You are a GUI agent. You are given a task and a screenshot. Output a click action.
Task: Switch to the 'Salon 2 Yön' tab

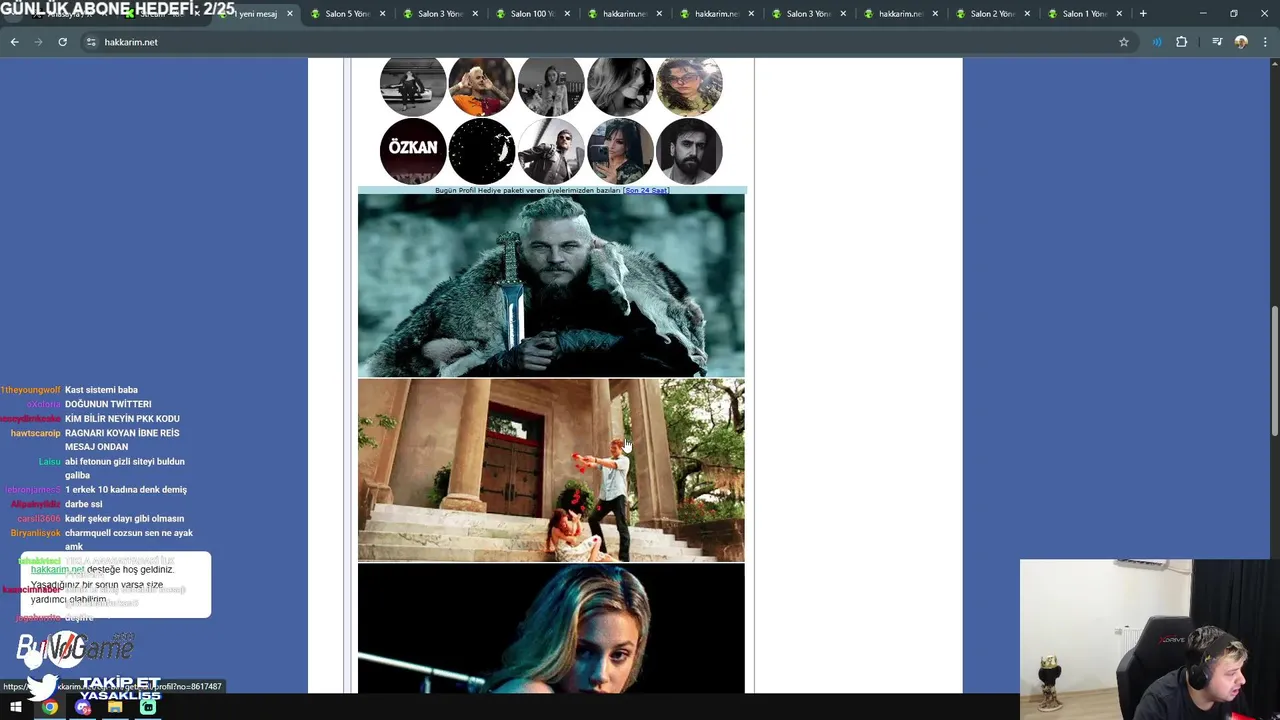(991, 14)
